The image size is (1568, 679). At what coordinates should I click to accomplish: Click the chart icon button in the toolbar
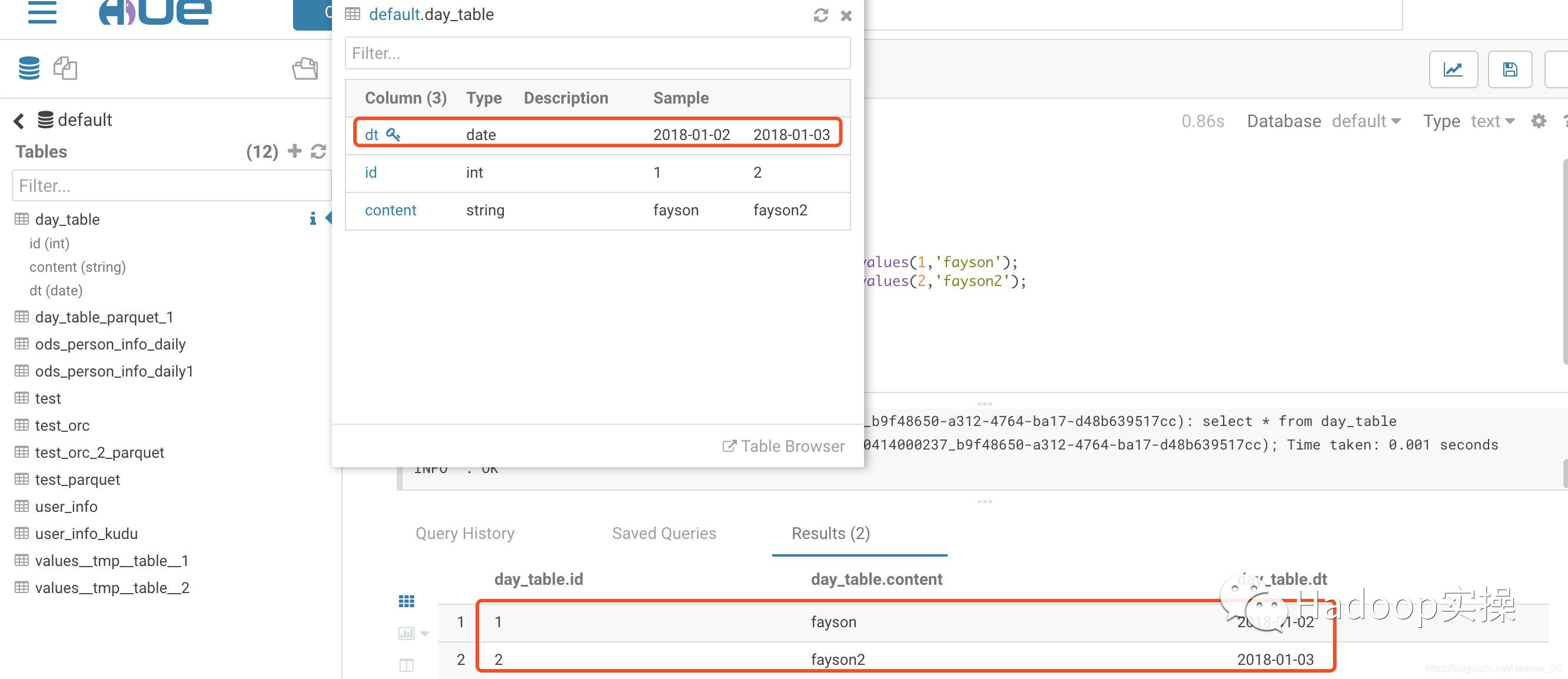(1453, 69)
